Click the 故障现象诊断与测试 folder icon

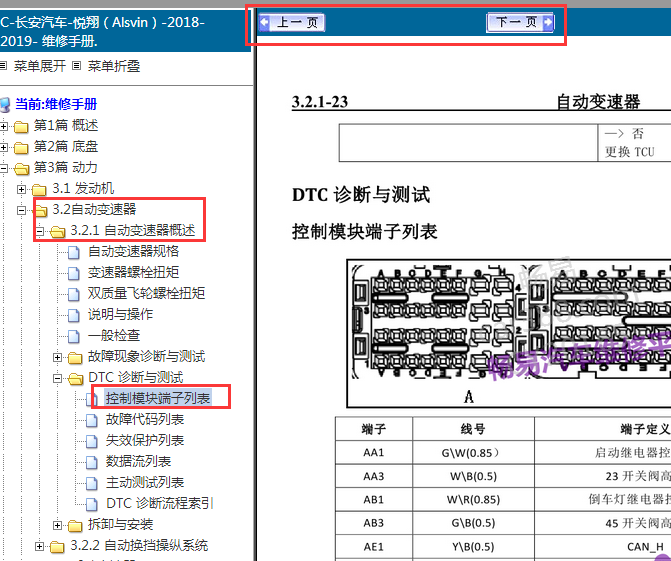pyautogui.click(x=75, y=357)
